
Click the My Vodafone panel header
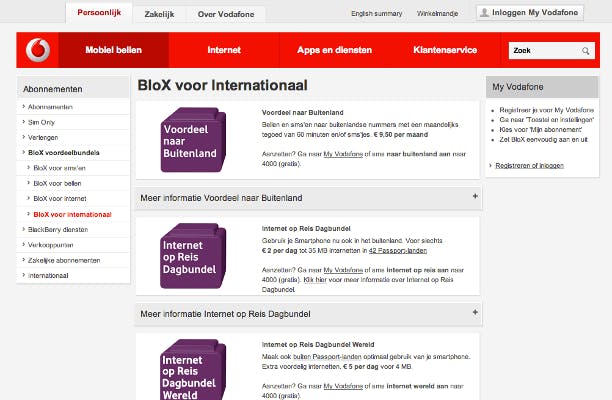[542, 87]
